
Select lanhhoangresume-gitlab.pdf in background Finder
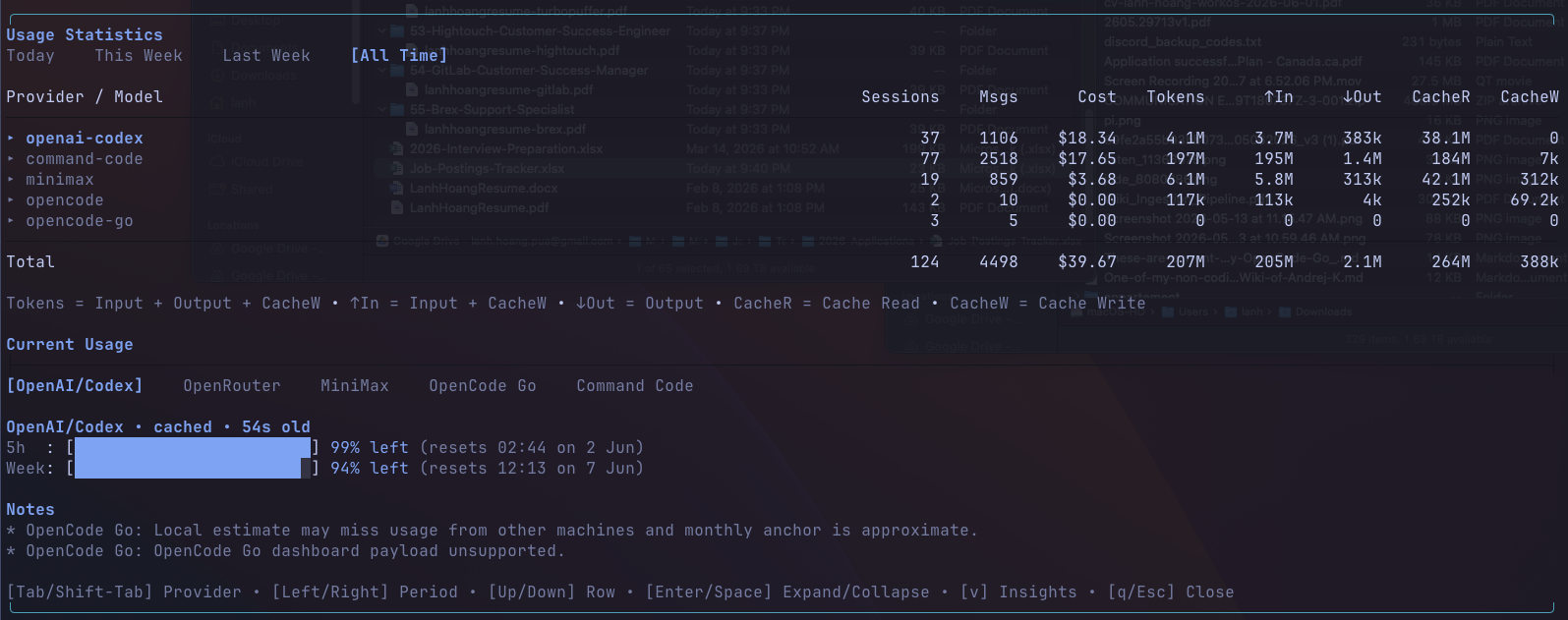pos(508,89)
